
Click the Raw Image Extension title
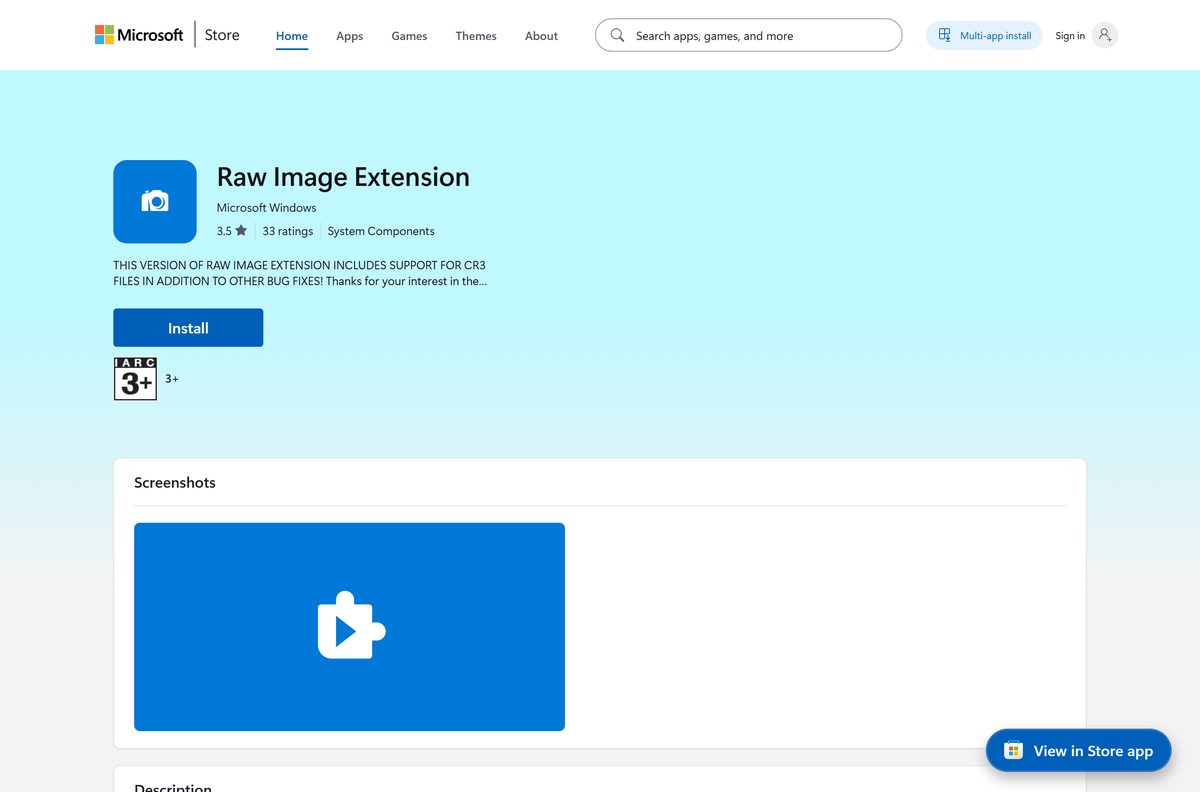343,177
